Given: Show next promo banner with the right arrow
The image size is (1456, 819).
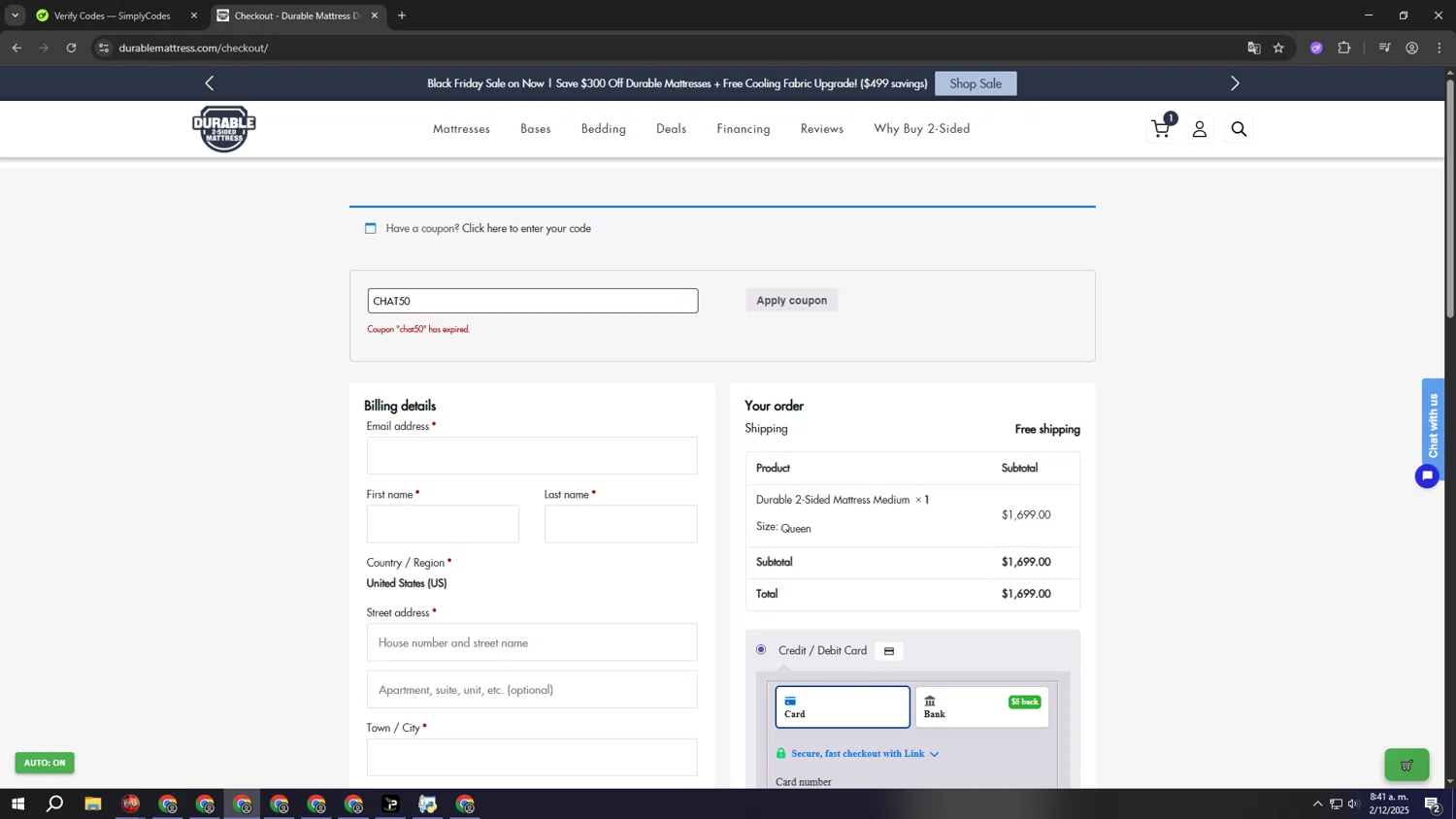Looking at the screenshot, I should click(1235, 83).
